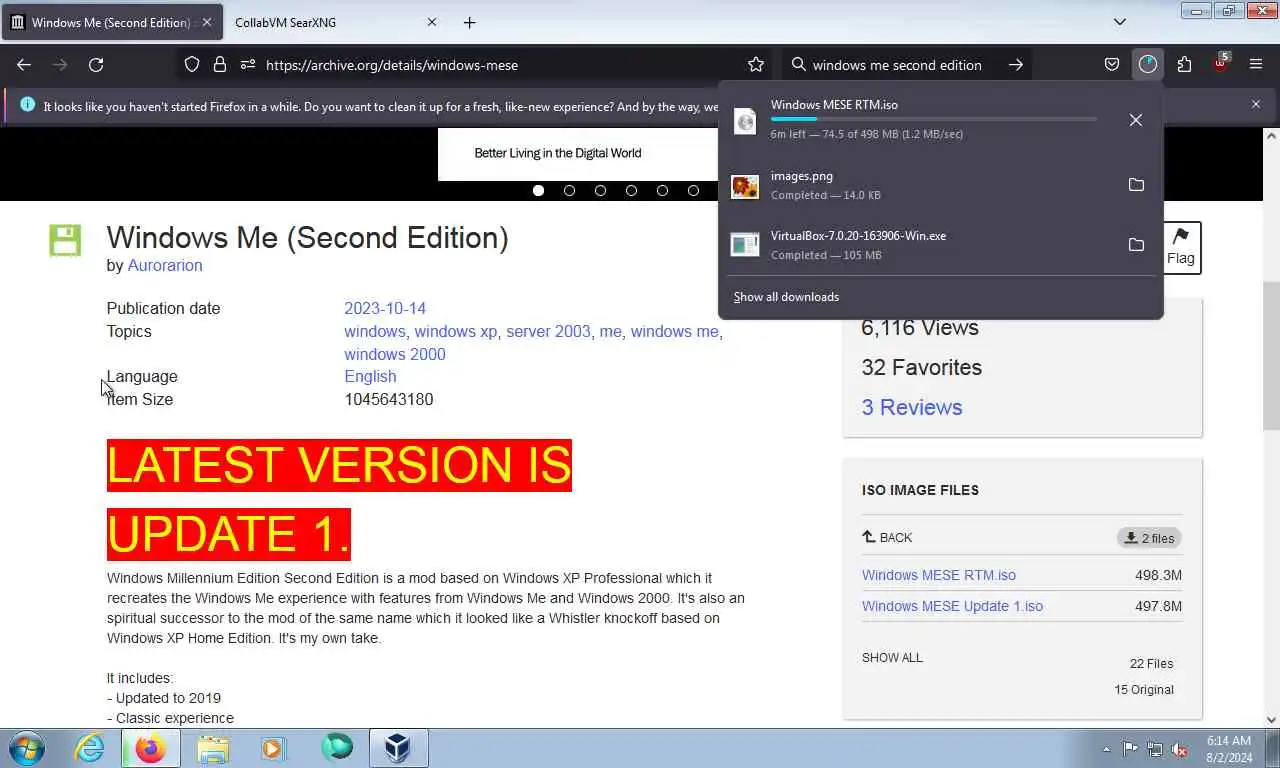Switch to Windows Me (Second Edition) tab
Image resolution: width=1280 pixels, height=768 pixels.
click(110, 22)
